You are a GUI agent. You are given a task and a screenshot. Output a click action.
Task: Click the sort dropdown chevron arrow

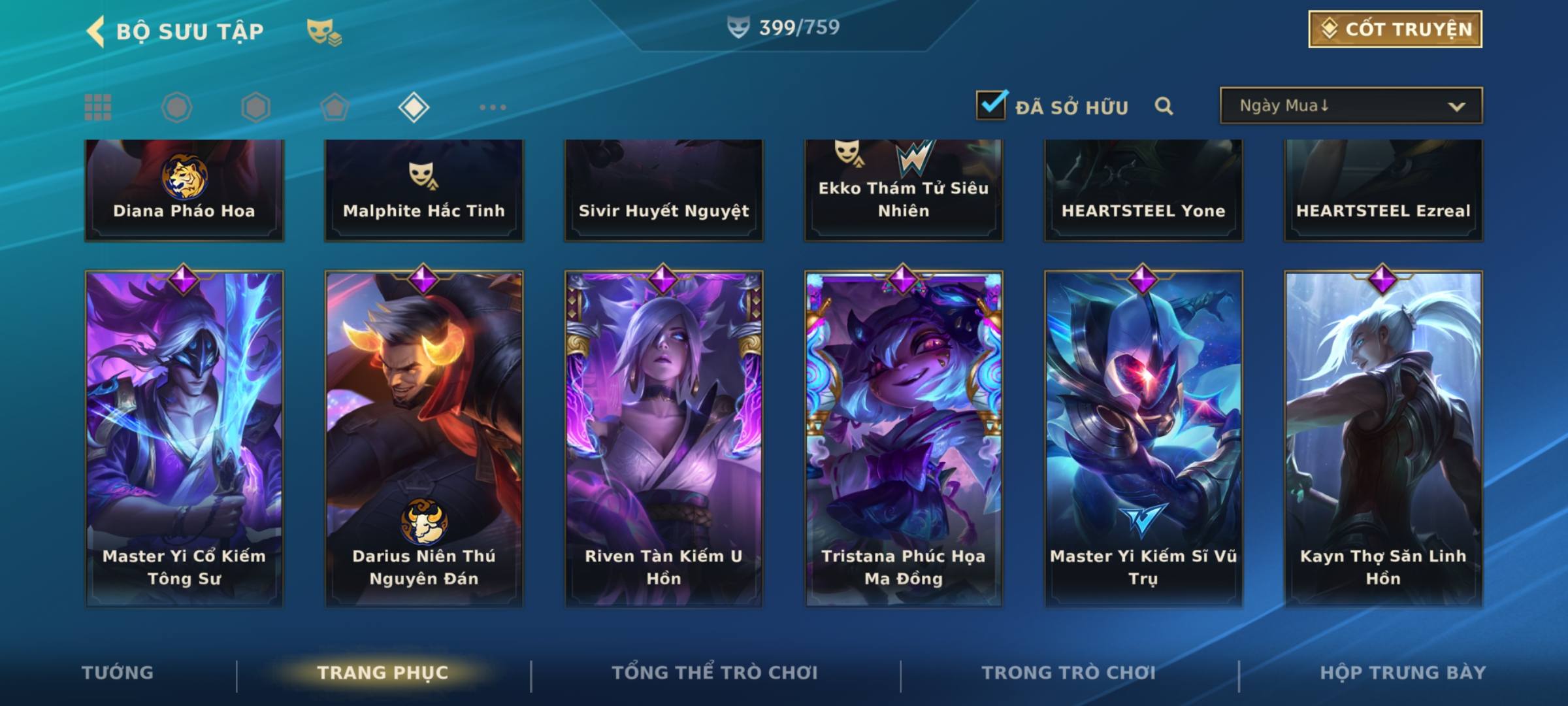pos(1456,107)
